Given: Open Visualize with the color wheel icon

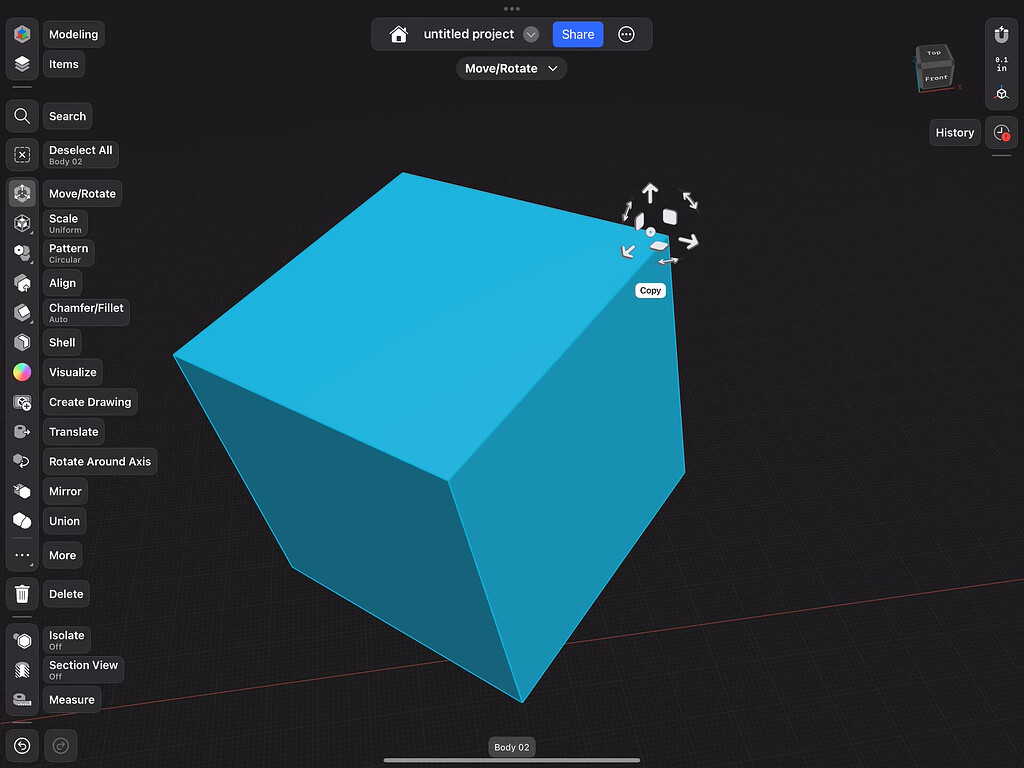Looking at the screenshot, I should pos(21,372).
